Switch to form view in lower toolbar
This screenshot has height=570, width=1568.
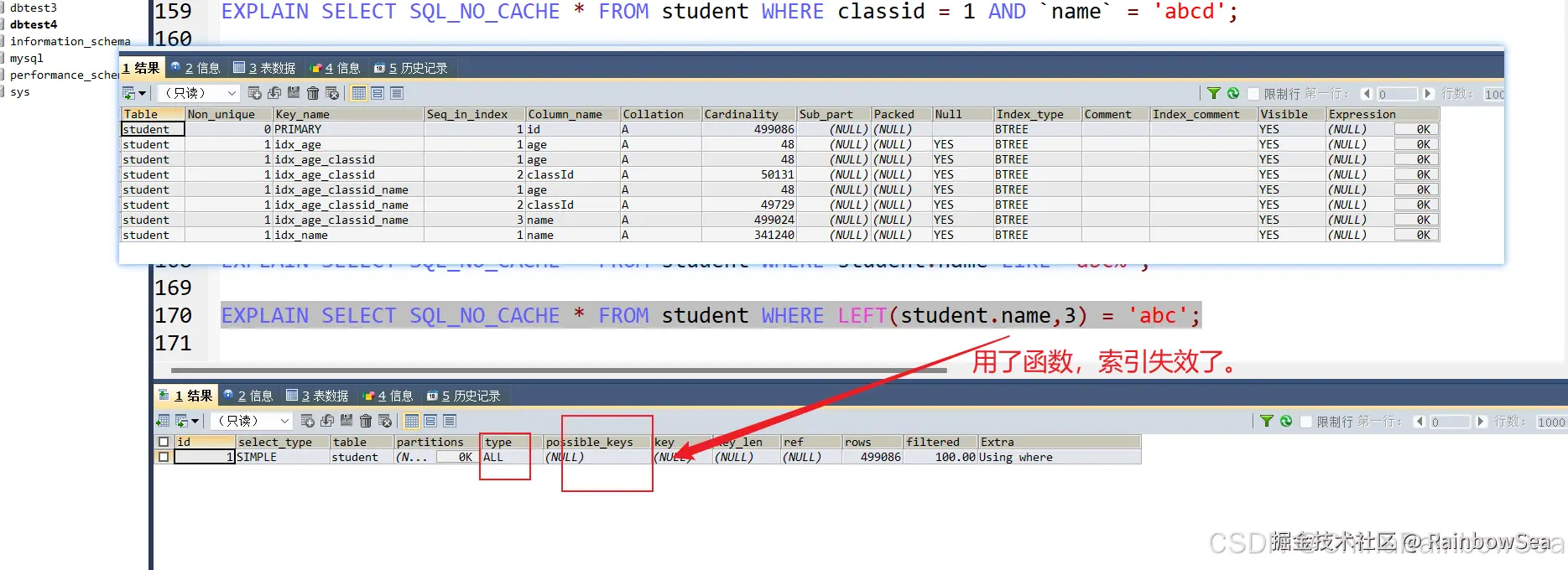(430, 421)
